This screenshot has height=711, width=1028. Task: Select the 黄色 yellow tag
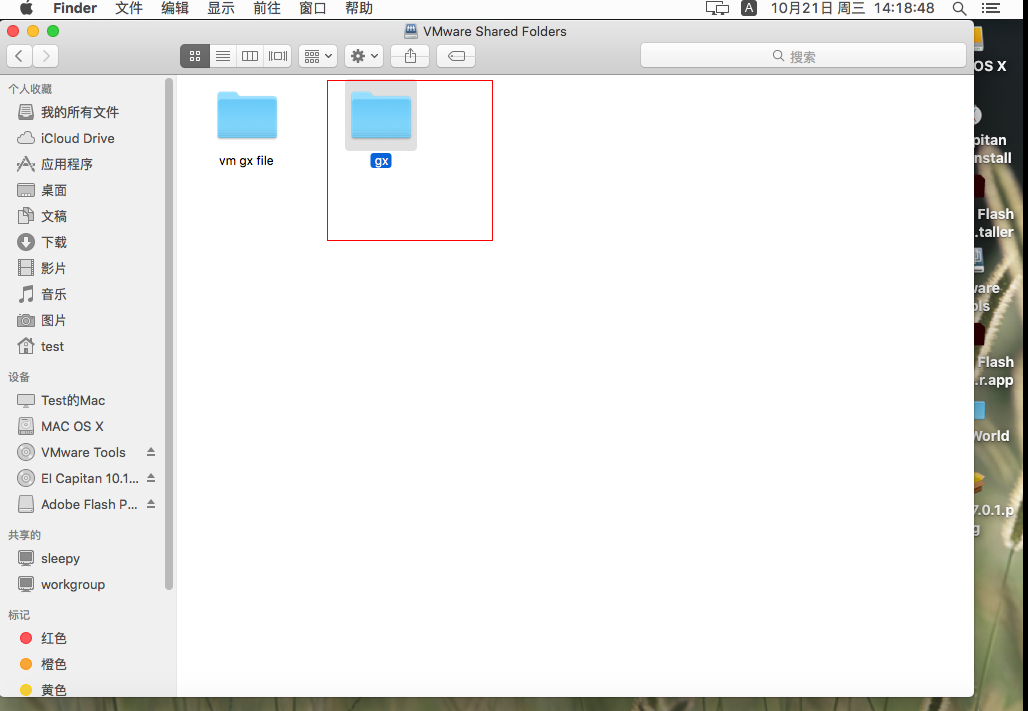point(43,690)
